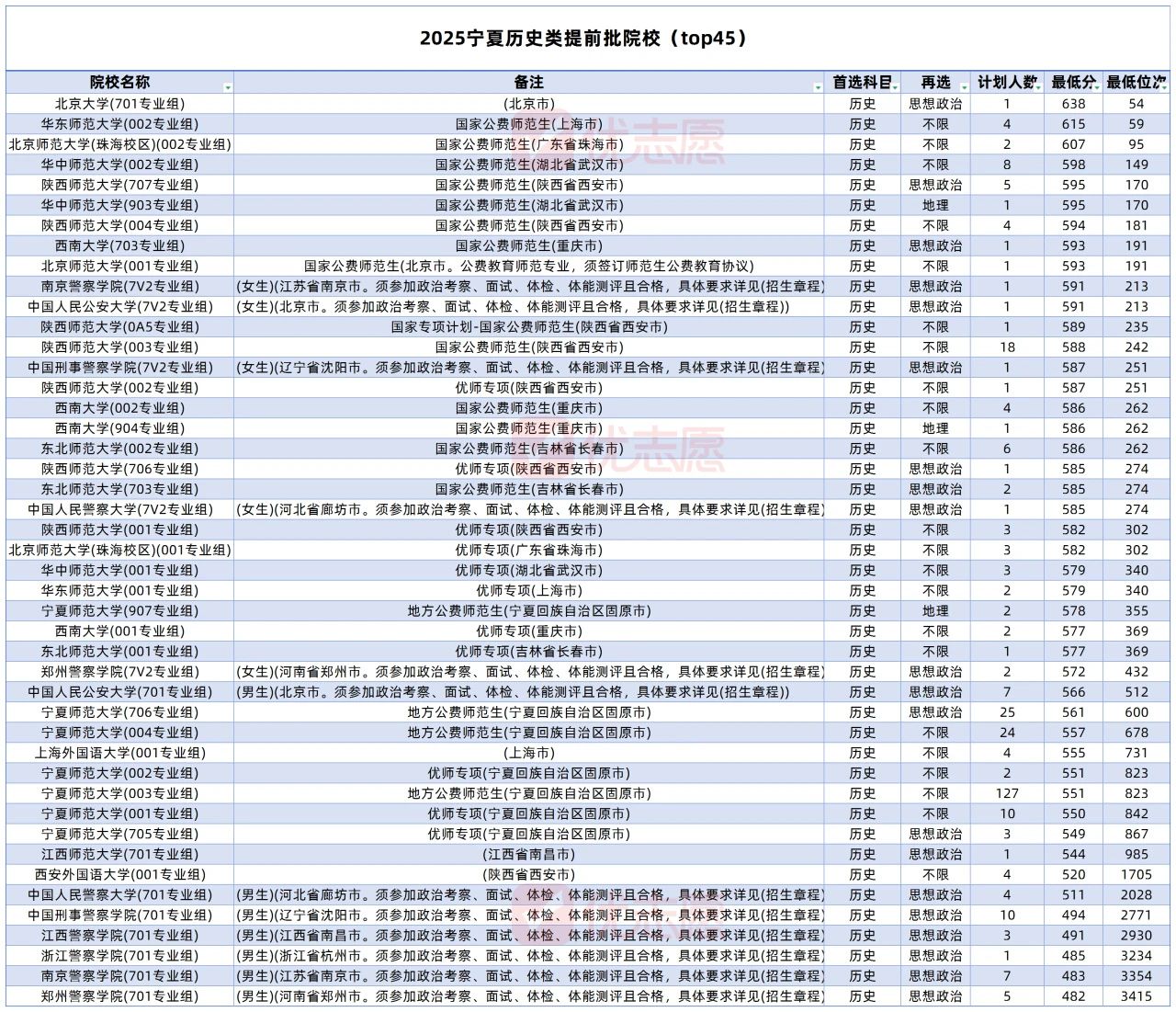Image resolution: width=1176 pixels, height=1012 pixels.
Task: Open the 备注 column filter dropdown
Action: [818, 87]
